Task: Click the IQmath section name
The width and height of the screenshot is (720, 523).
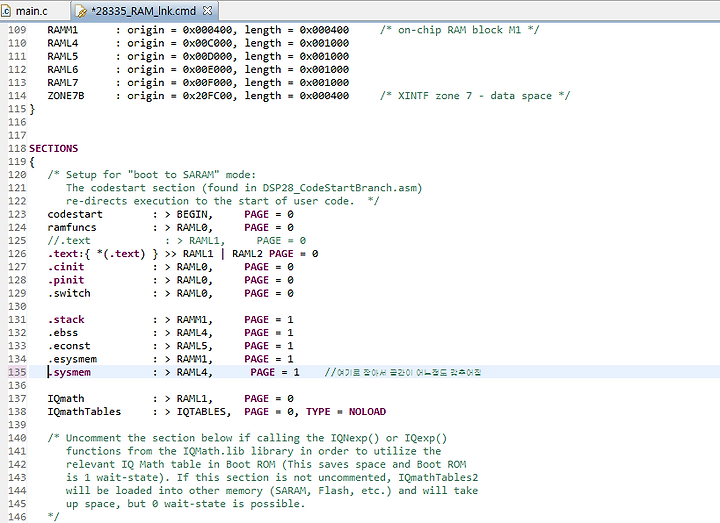Action: tap(66, 399)
